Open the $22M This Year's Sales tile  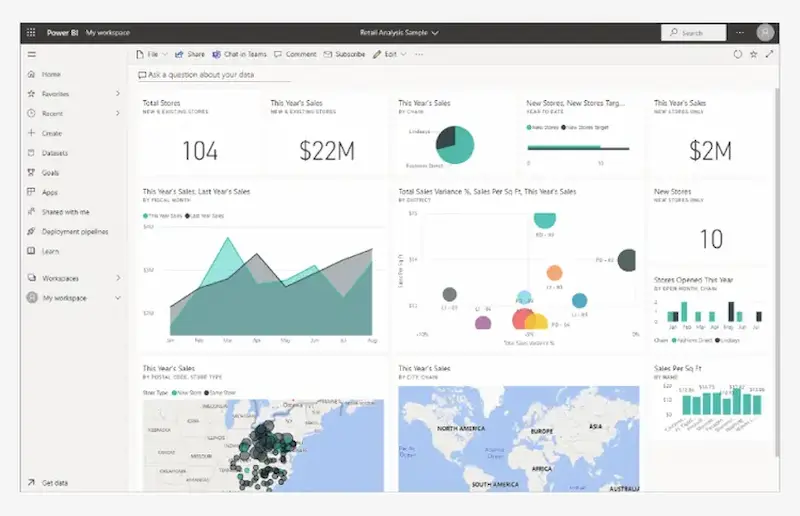point(327,135)
